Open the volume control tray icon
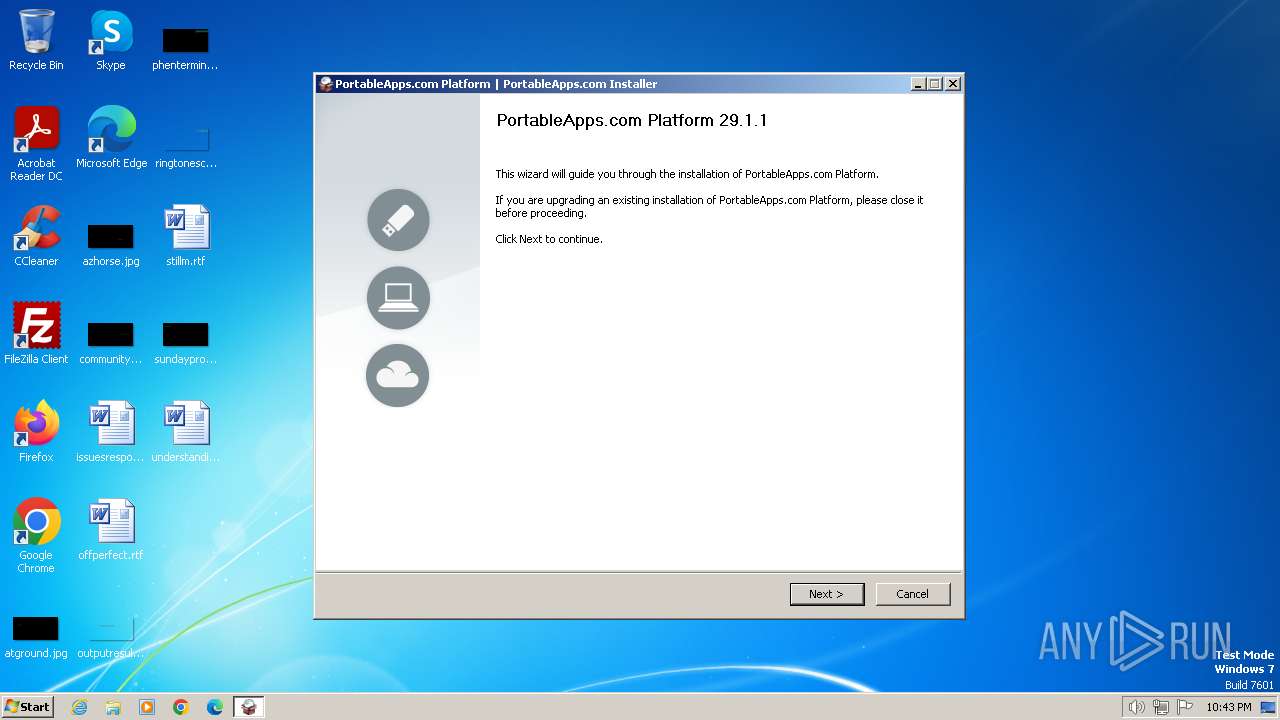This screenshot has width=1280, height=720. 1136,707
